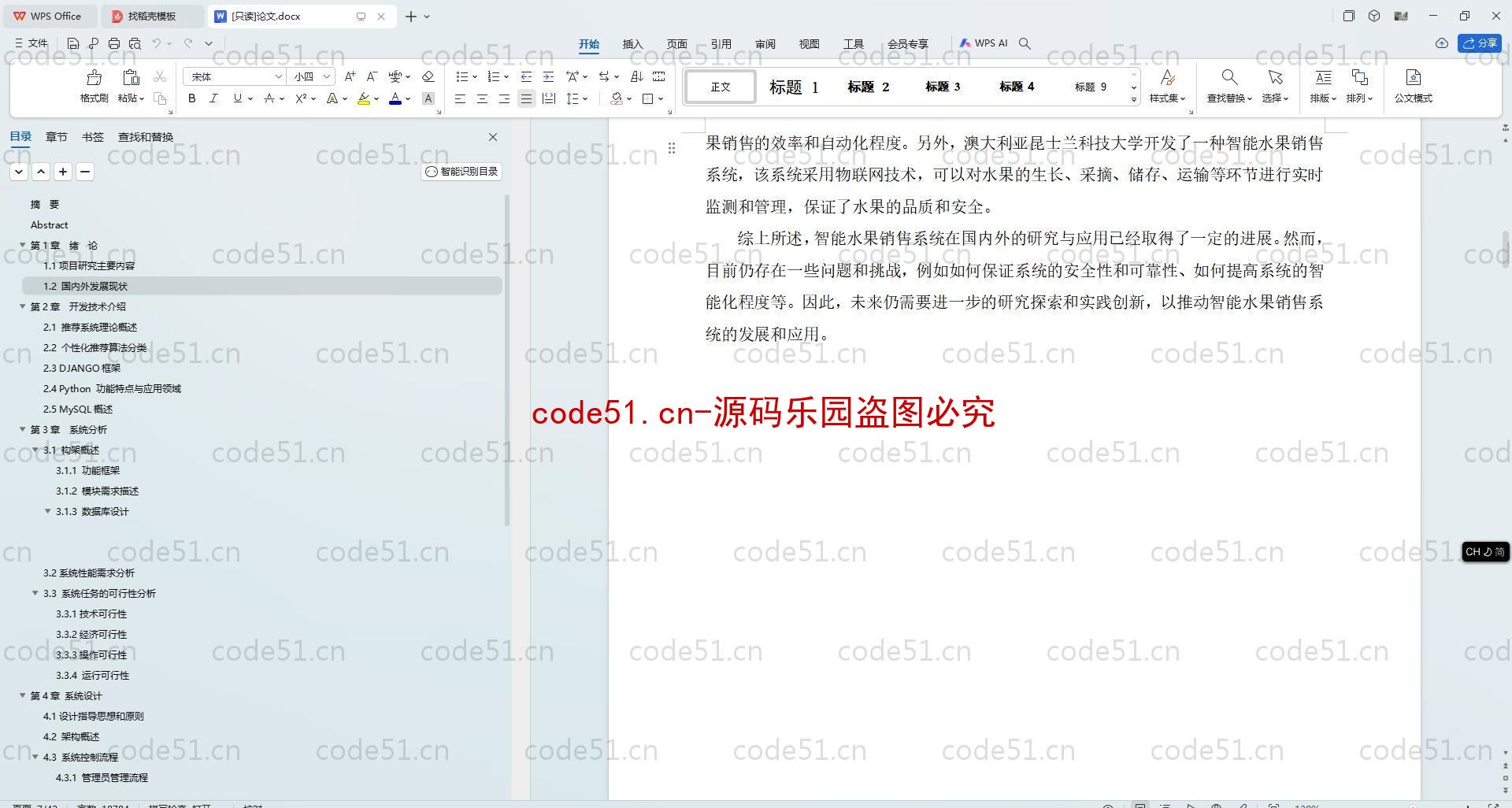This screenshot has height=808, width=1512.
Task: Click the 分享 share button
Action: tap(1480, 43)
